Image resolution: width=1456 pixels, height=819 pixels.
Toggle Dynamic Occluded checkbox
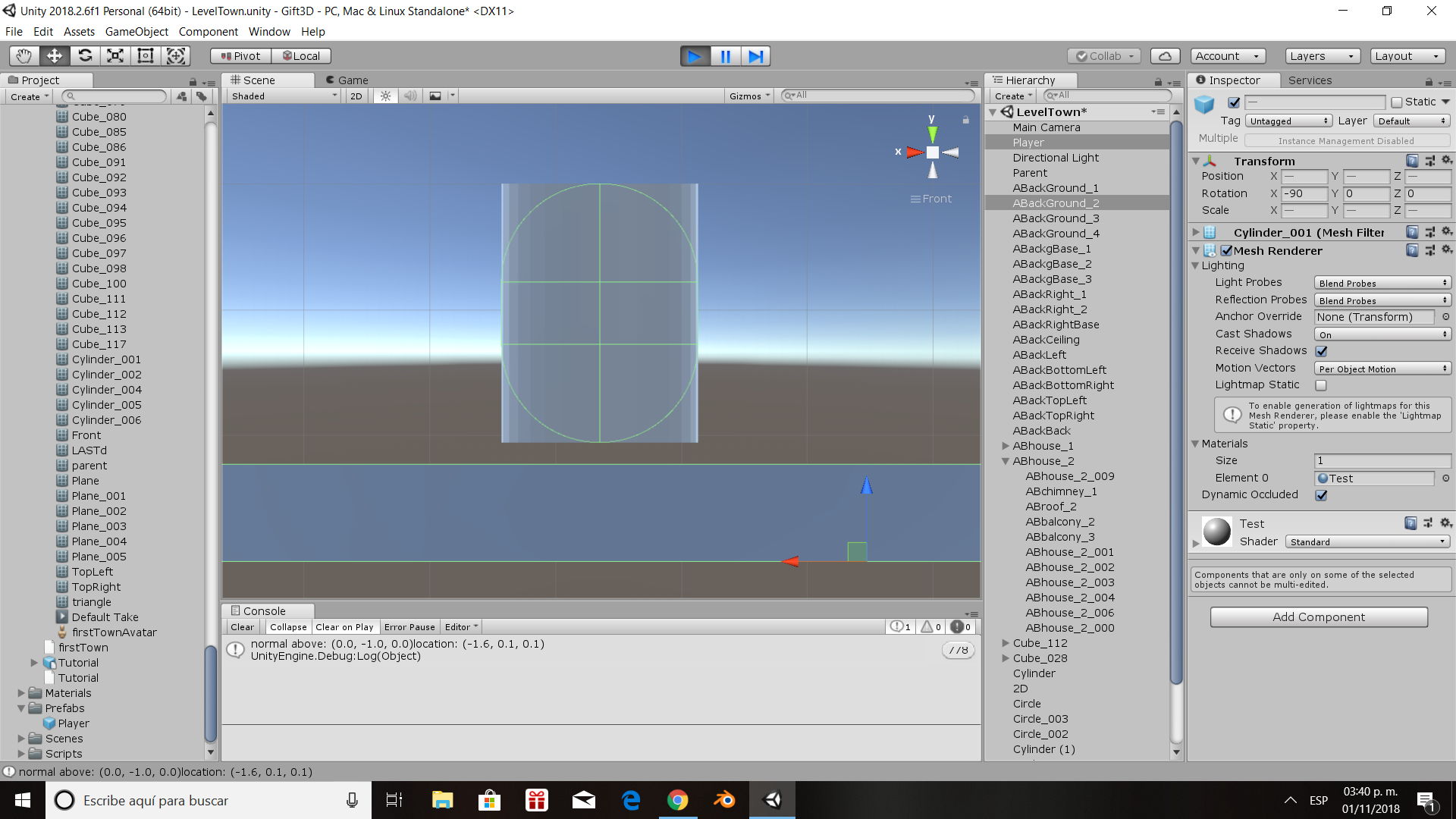click(x=1321, y=495)
